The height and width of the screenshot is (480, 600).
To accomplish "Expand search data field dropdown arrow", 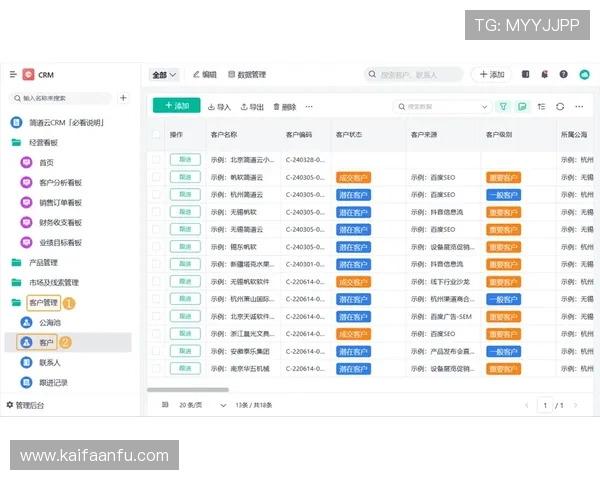I will 484,107.
